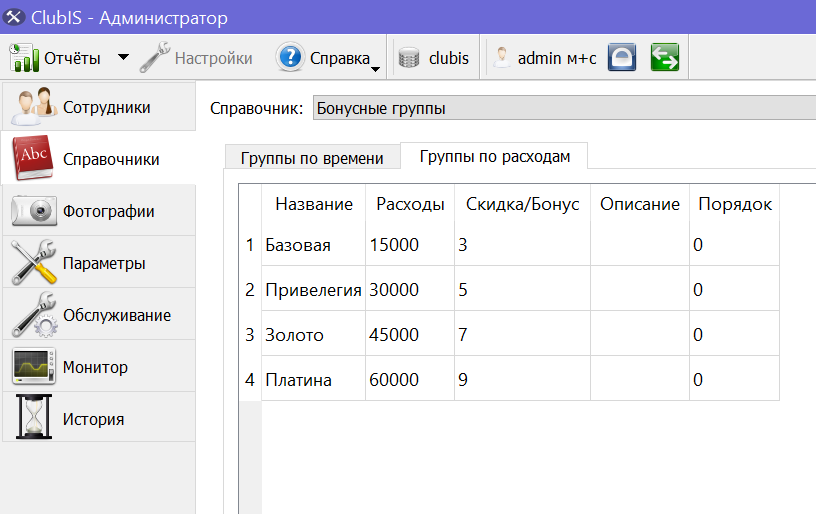The image size is (816, 514).
Task: Expand the Отчёты dropdown arrow
Action: point(123,57)
